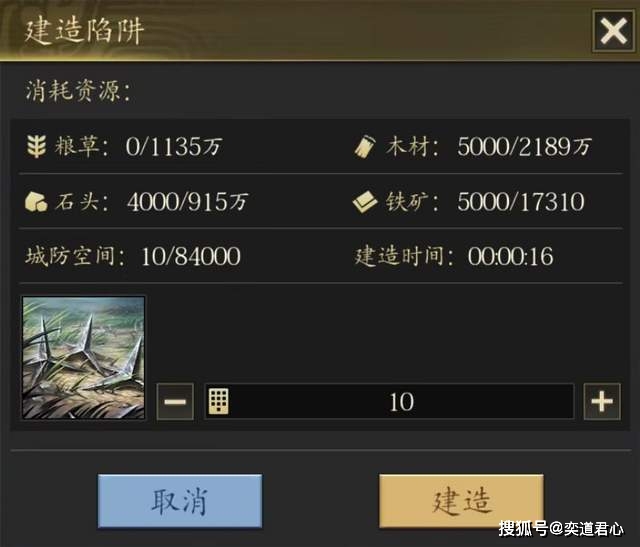
Task: Click the 建造 build button
Action: [x=462, y=501]
